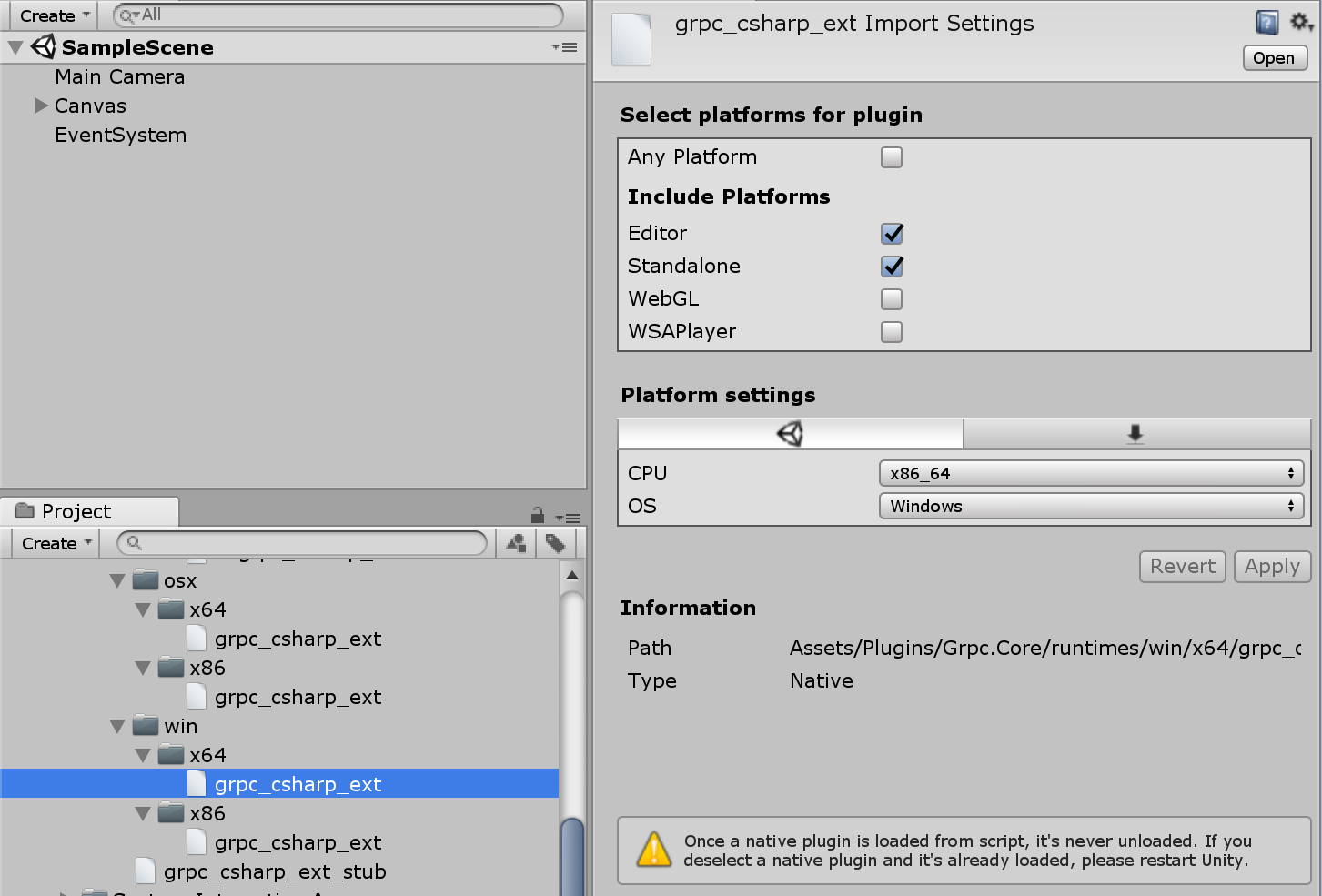
Task: Click the search-by-type icon beside Project search
Action: pos(515,543)
